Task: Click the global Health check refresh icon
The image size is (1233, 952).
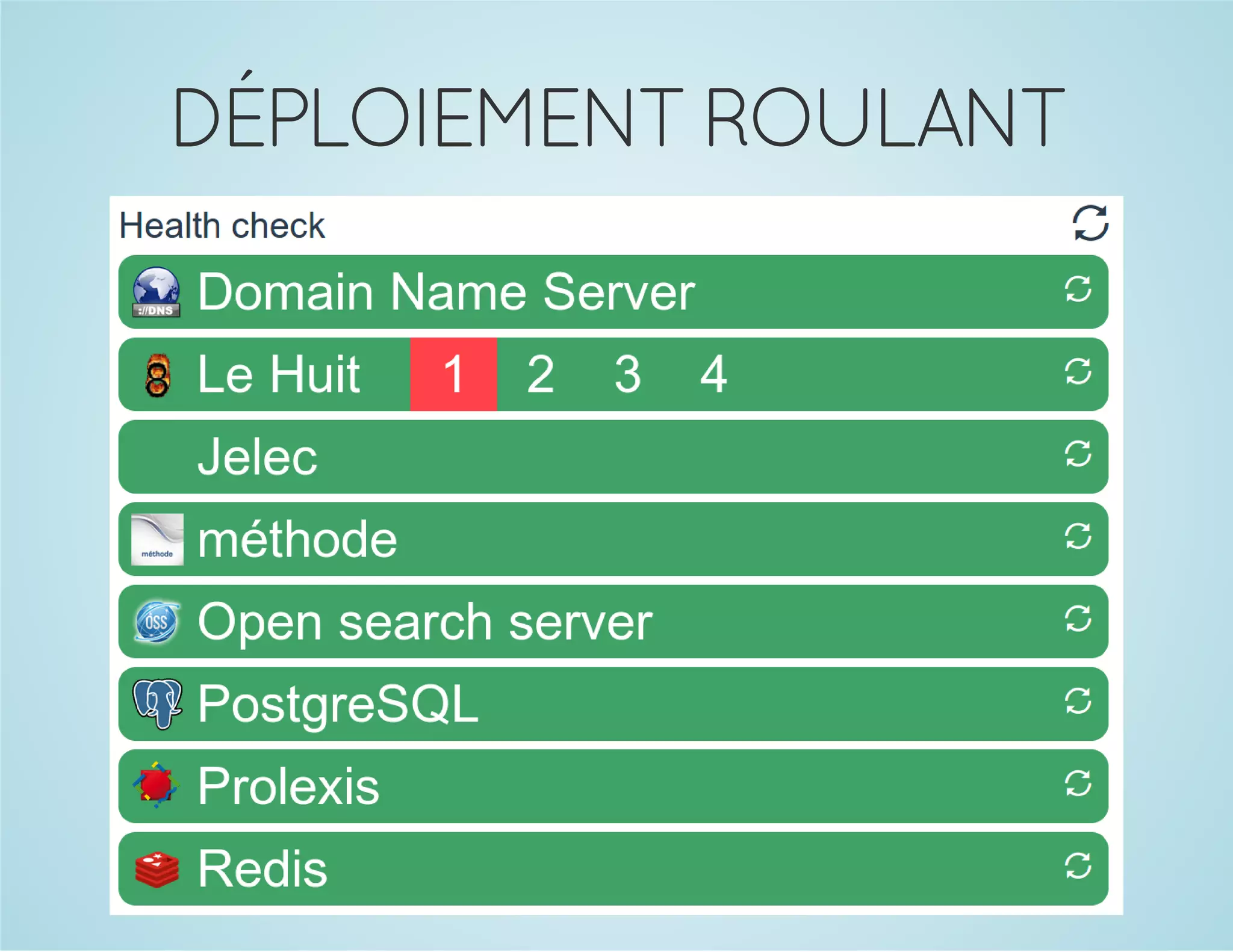Action: pos(1090,223)
